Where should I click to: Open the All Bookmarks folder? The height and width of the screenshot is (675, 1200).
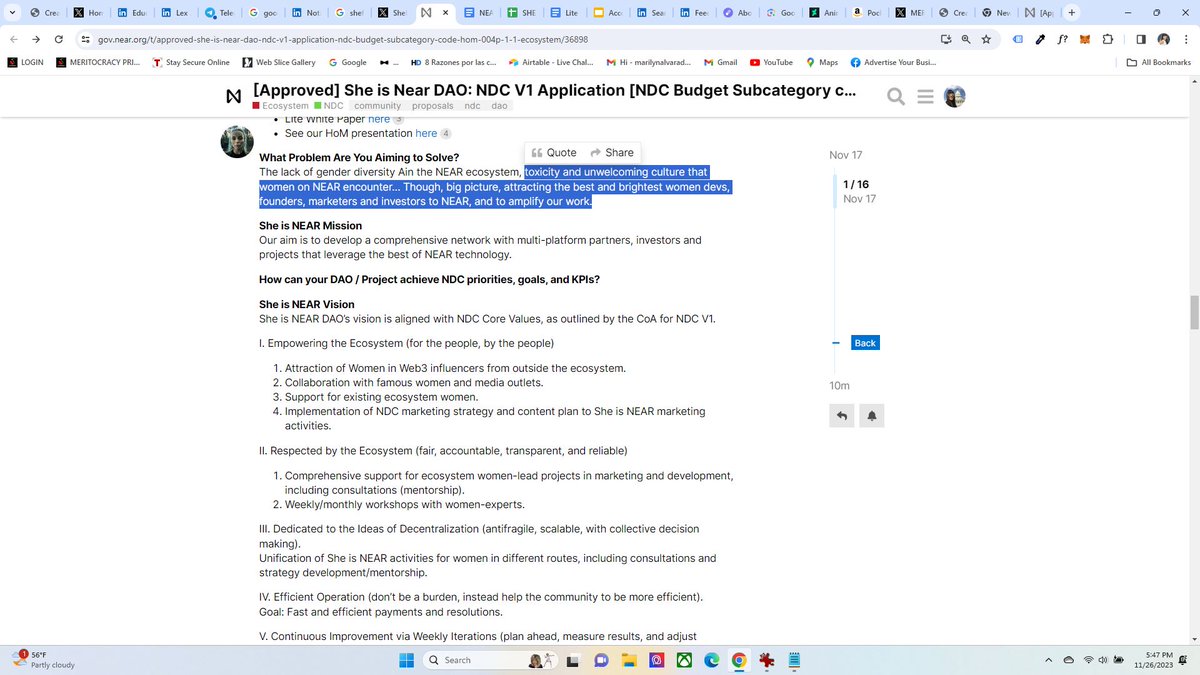point(1158,62)
